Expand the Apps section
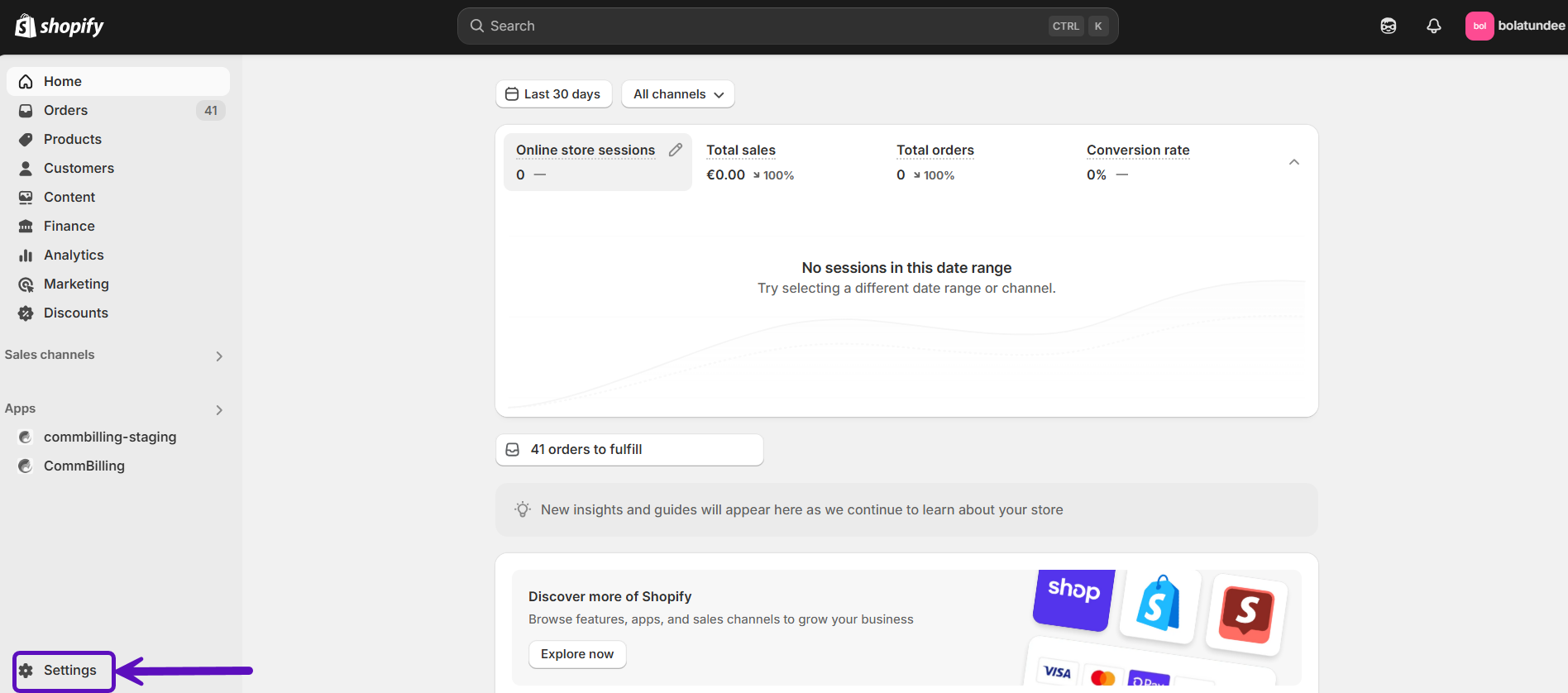The width and height of the screenshot is (1568, 693). tap(218, 410)
